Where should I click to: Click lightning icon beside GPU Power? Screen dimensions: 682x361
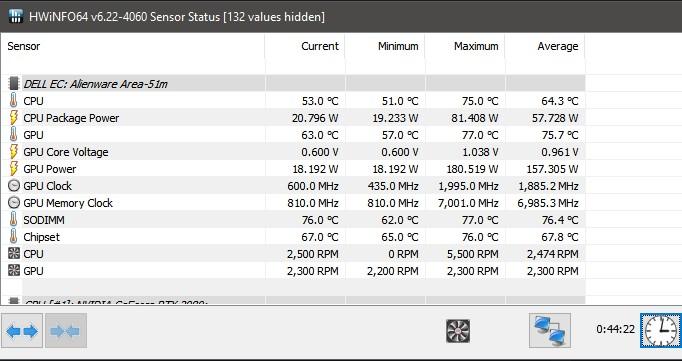pyautogui.click(x=14, y=168)
